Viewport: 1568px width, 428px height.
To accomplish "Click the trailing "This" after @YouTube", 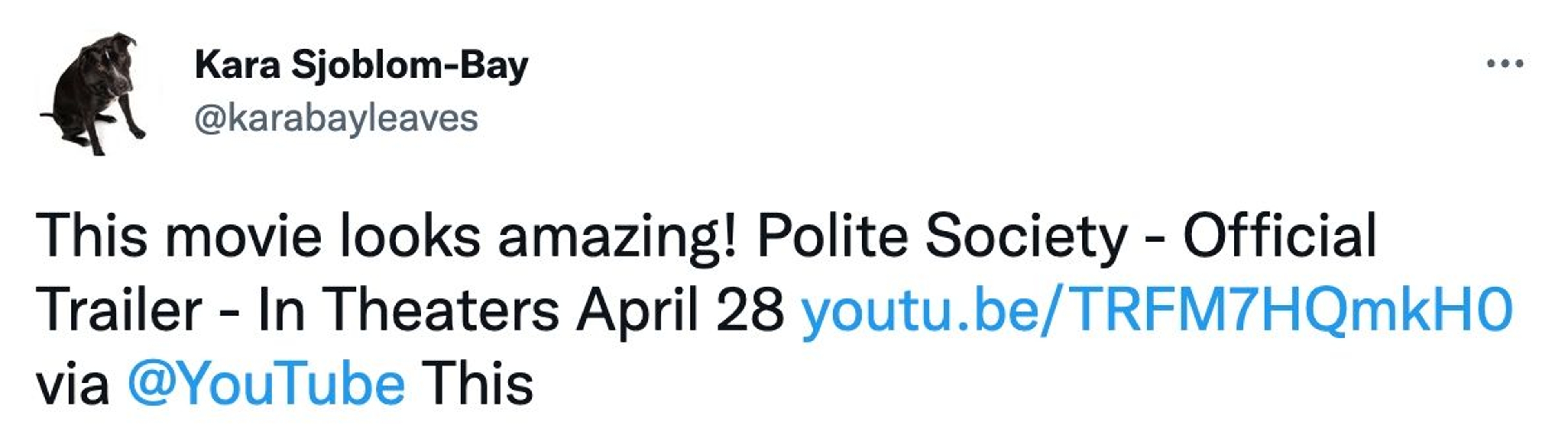I will pyautogui.click(x=477, y=384).
